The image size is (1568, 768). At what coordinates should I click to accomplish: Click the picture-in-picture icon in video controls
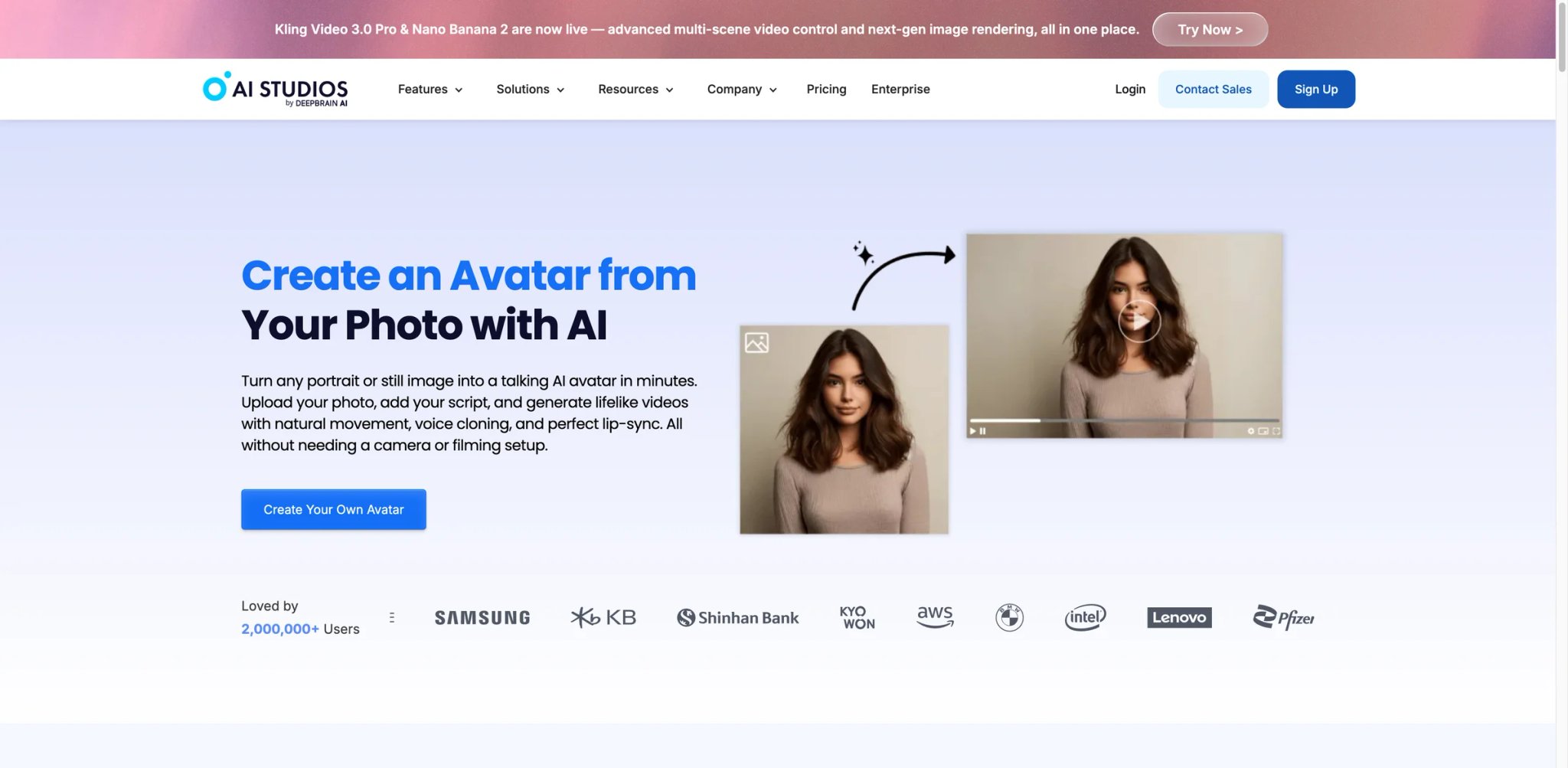coord(1263,431)
